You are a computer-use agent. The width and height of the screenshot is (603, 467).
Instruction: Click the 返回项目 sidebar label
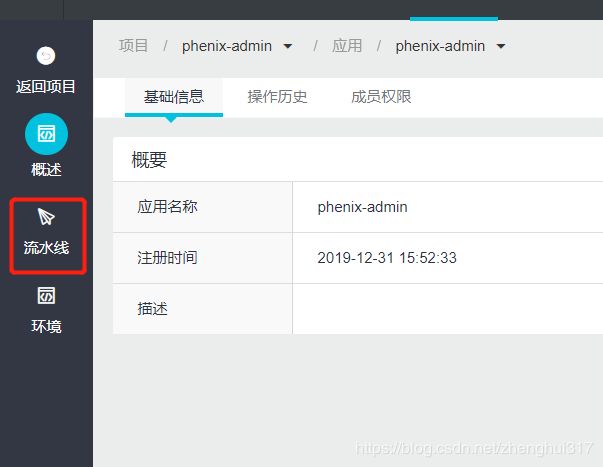click(46, 86)
